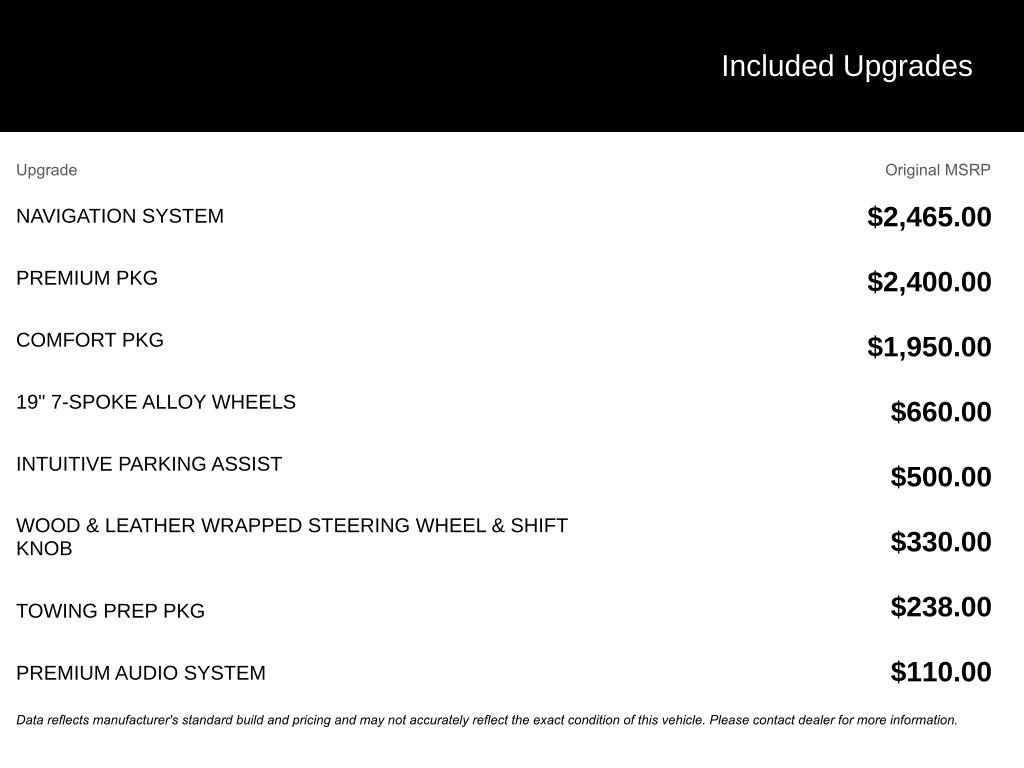Click the $330.00 MSRP amount
Viewport: 1024px width, 768px height.
coord(940,541)
